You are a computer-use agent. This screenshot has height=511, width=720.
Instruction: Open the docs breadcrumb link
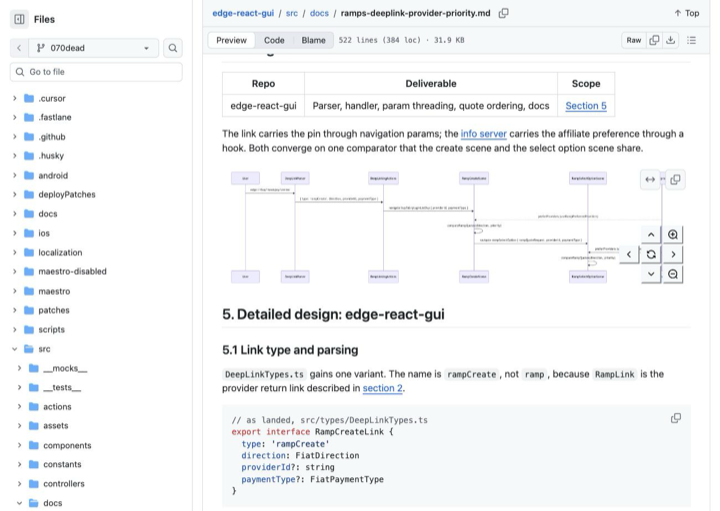(319, 13)
